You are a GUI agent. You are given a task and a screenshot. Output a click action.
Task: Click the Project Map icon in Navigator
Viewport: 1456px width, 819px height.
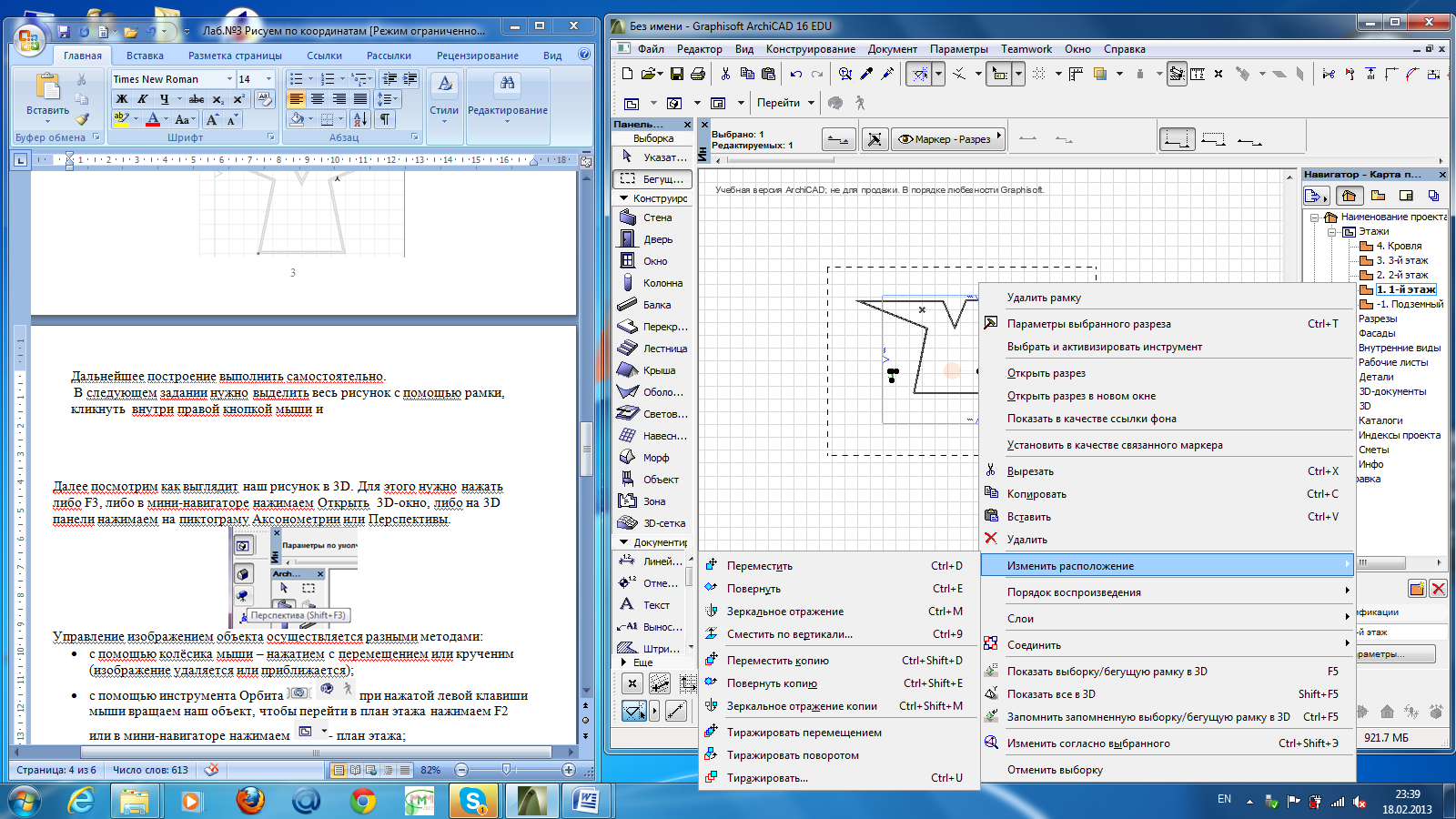[x=1349, y=196]
